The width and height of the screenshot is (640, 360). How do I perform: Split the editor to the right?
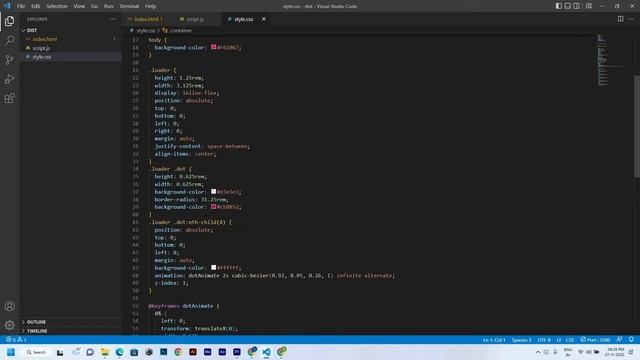pos(620,19)
